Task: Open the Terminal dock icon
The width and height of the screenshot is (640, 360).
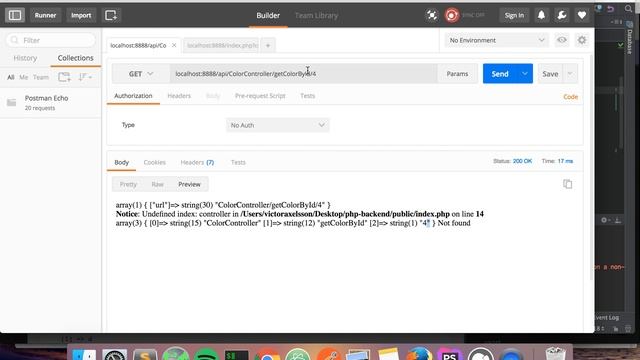Action: (x=236, y=355)
